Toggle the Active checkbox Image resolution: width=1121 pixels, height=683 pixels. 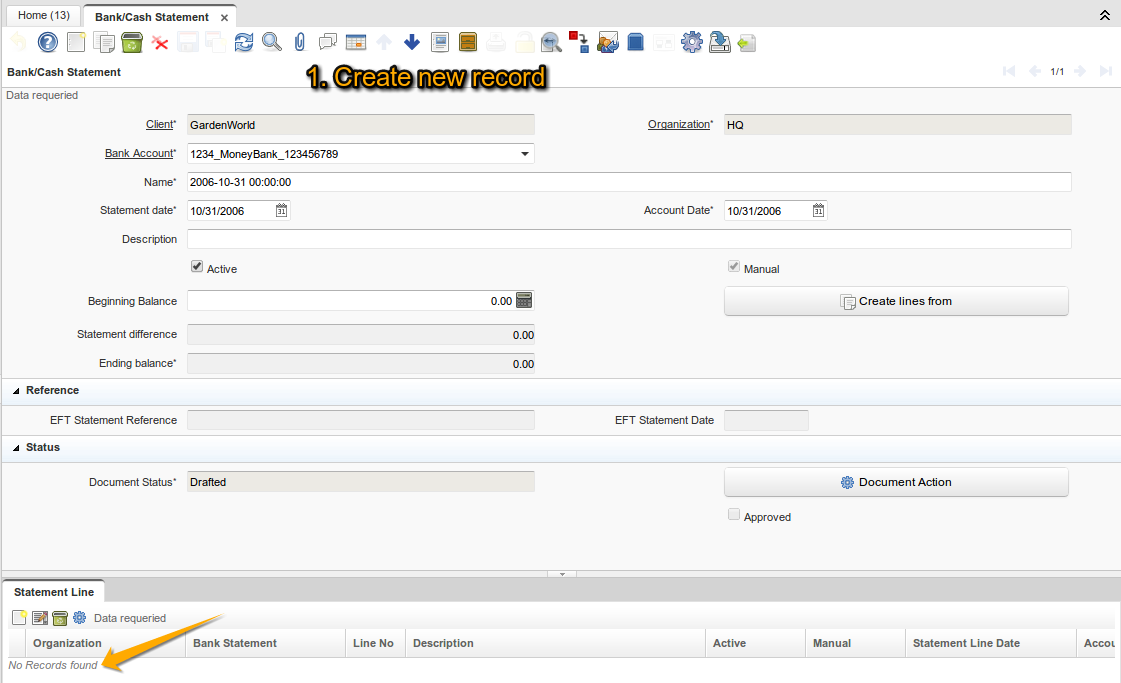point(197,266)
